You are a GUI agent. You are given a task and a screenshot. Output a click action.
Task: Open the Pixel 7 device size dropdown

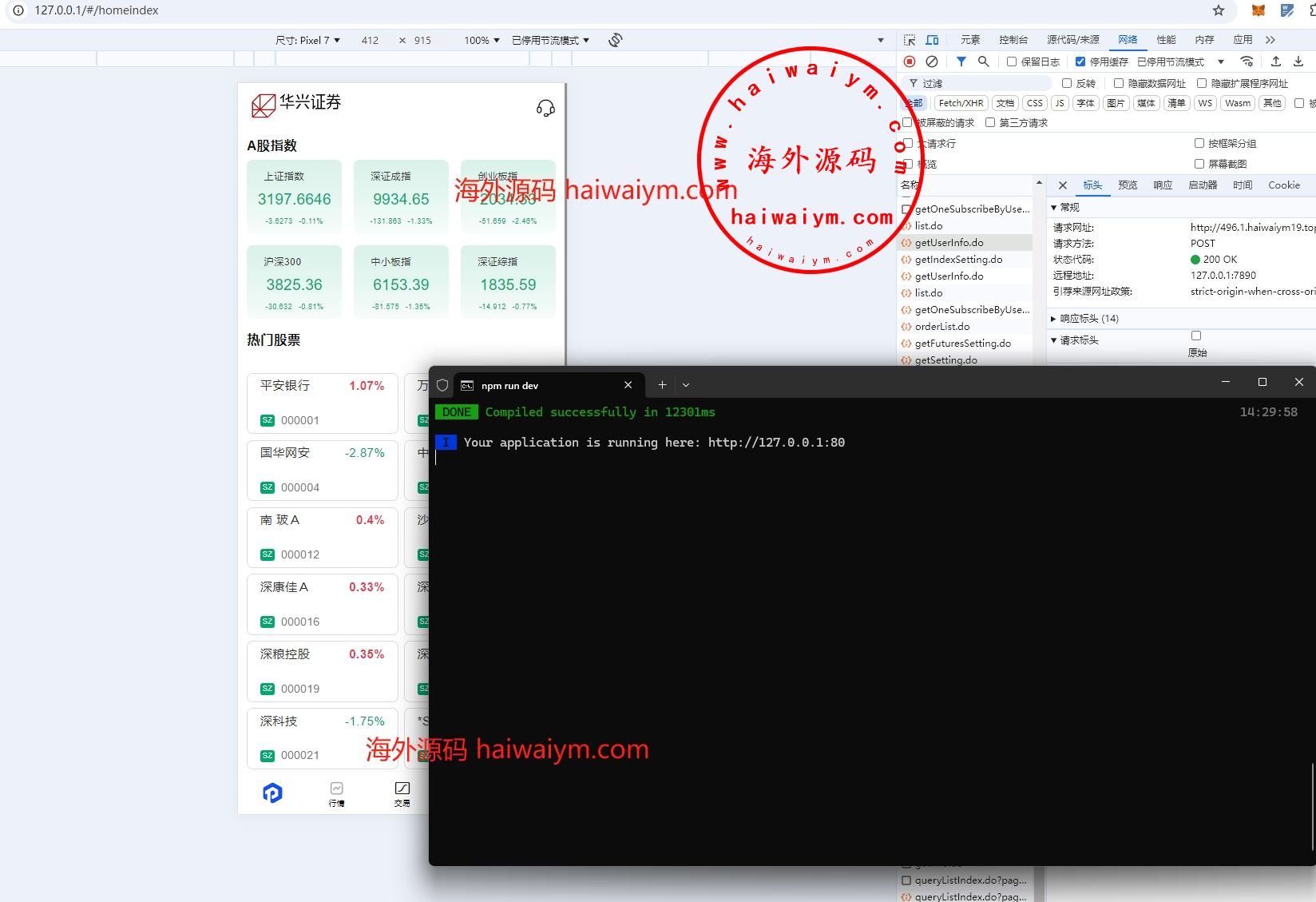[308, 40]
